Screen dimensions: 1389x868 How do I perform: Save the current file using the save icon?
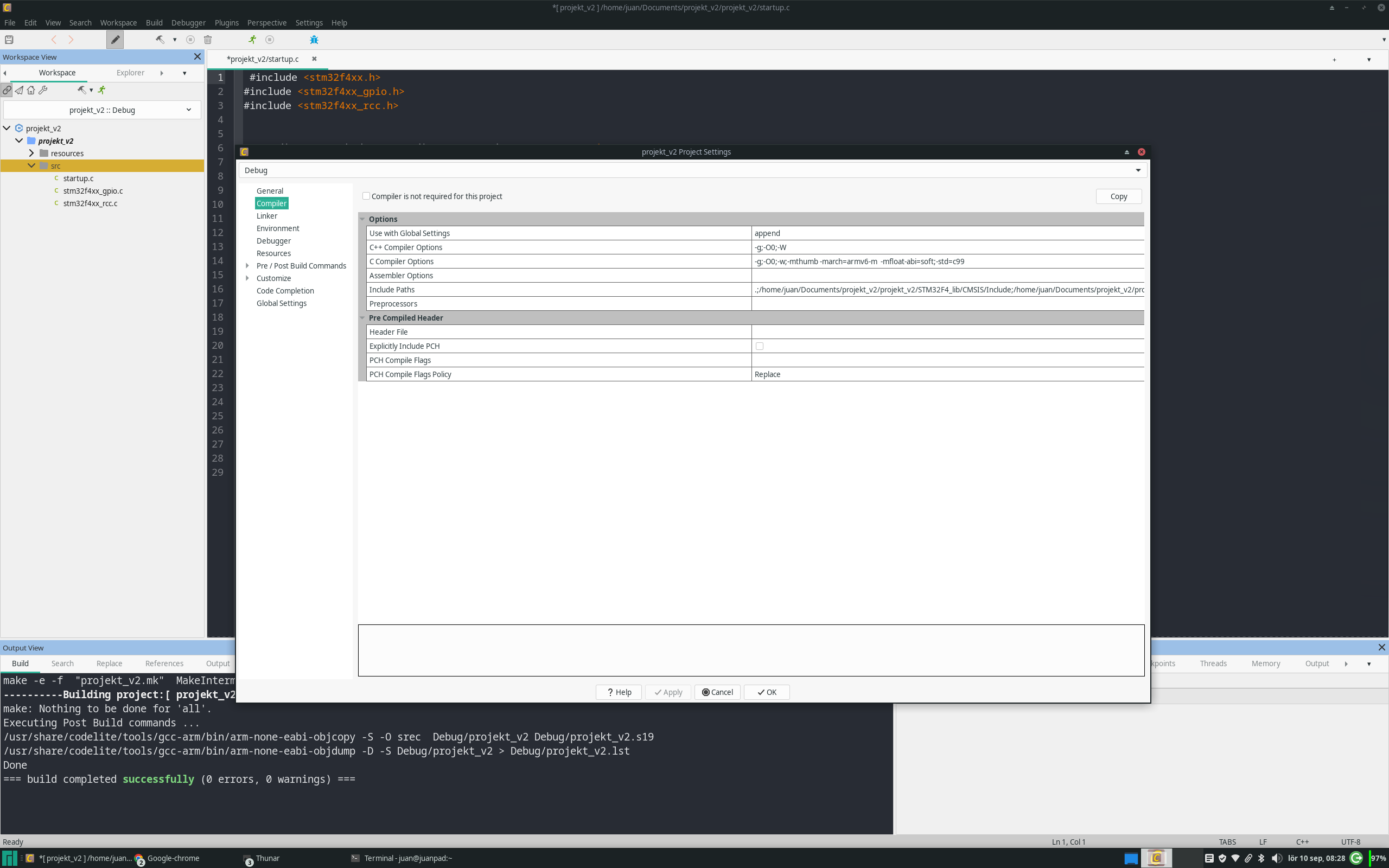point(9,40)
